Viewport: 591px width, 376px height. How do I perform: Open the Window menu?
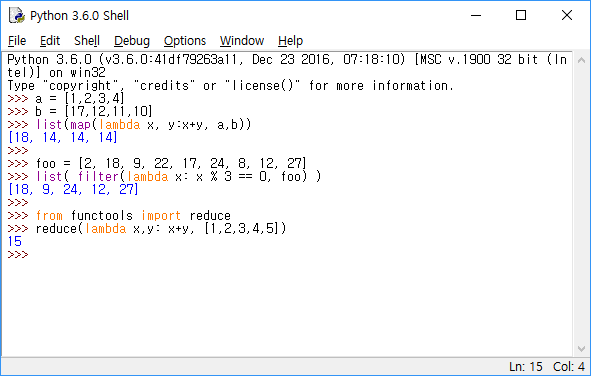tap(242, 41)
